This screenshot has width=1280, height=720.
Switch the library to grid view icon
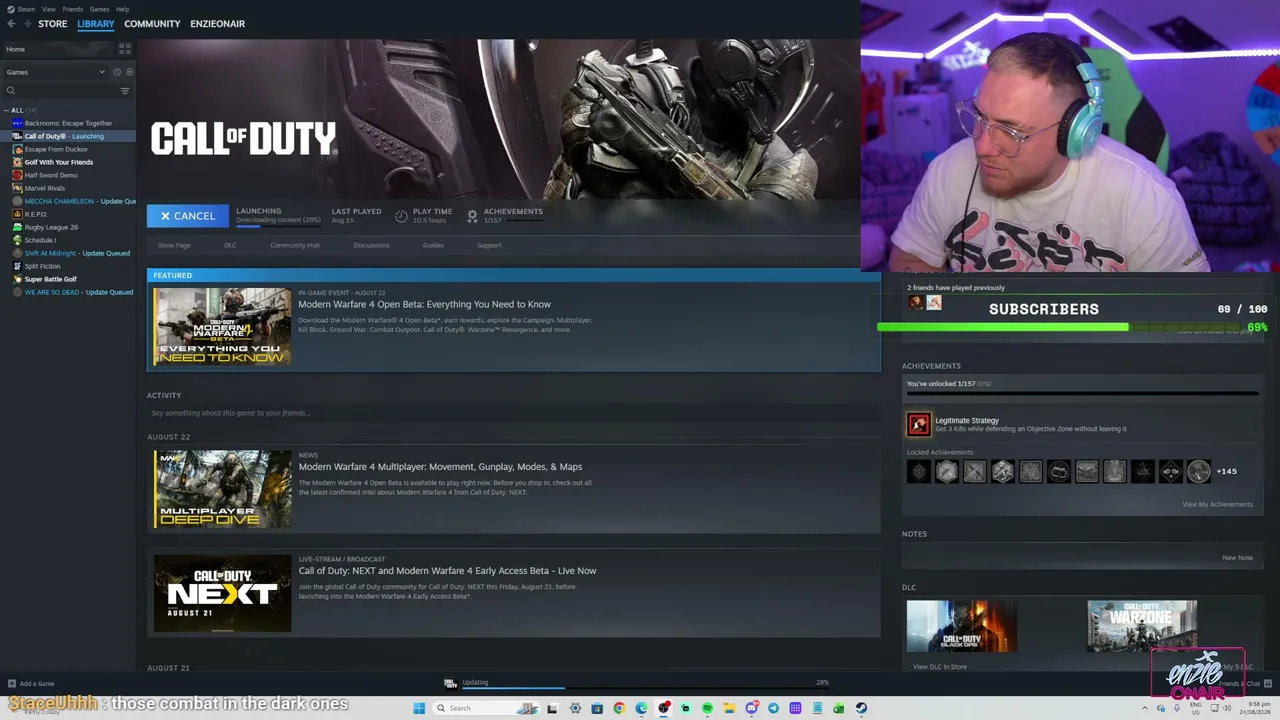tap(125, 49)
